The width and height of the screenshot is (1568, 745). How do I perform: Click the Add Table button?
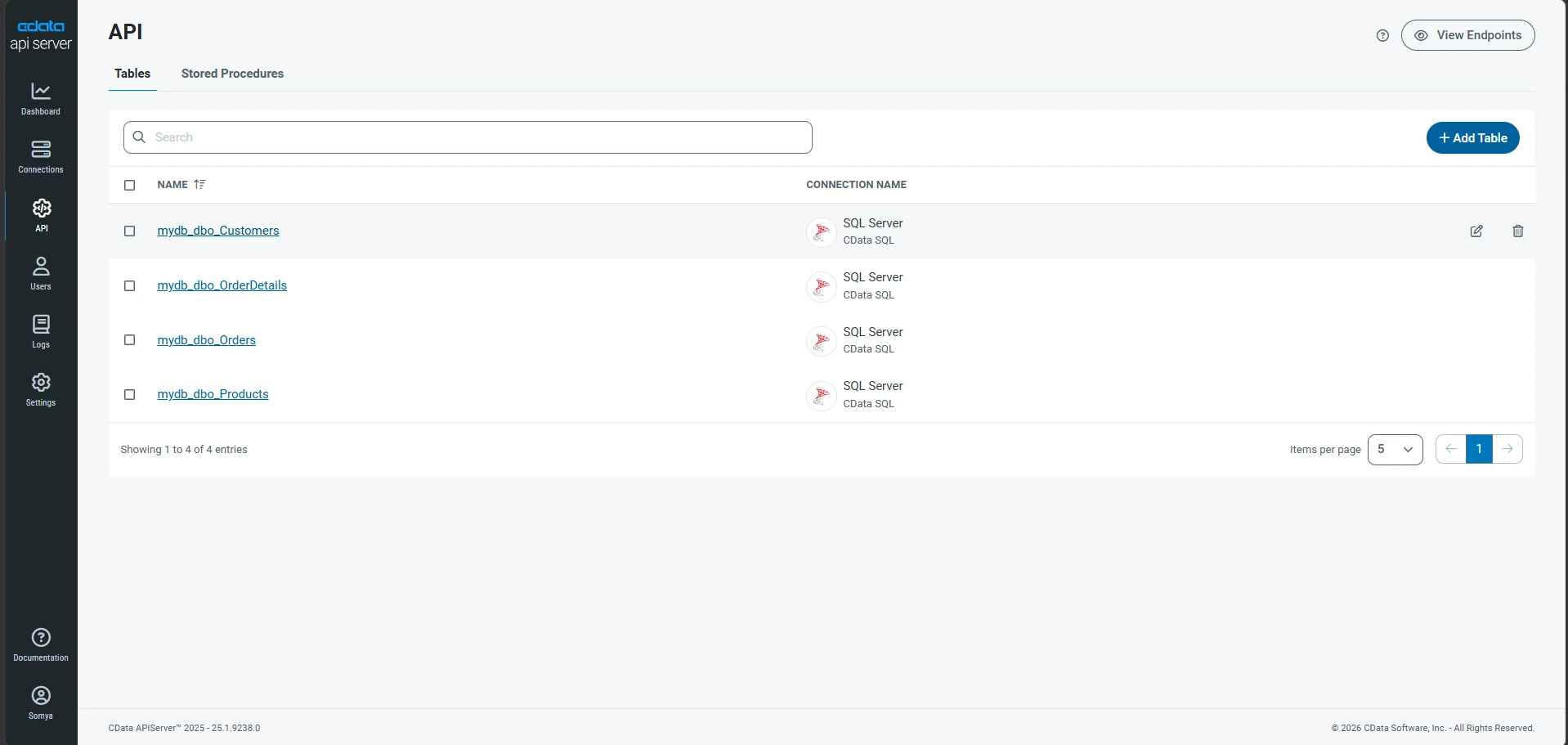pos(1472,138)
